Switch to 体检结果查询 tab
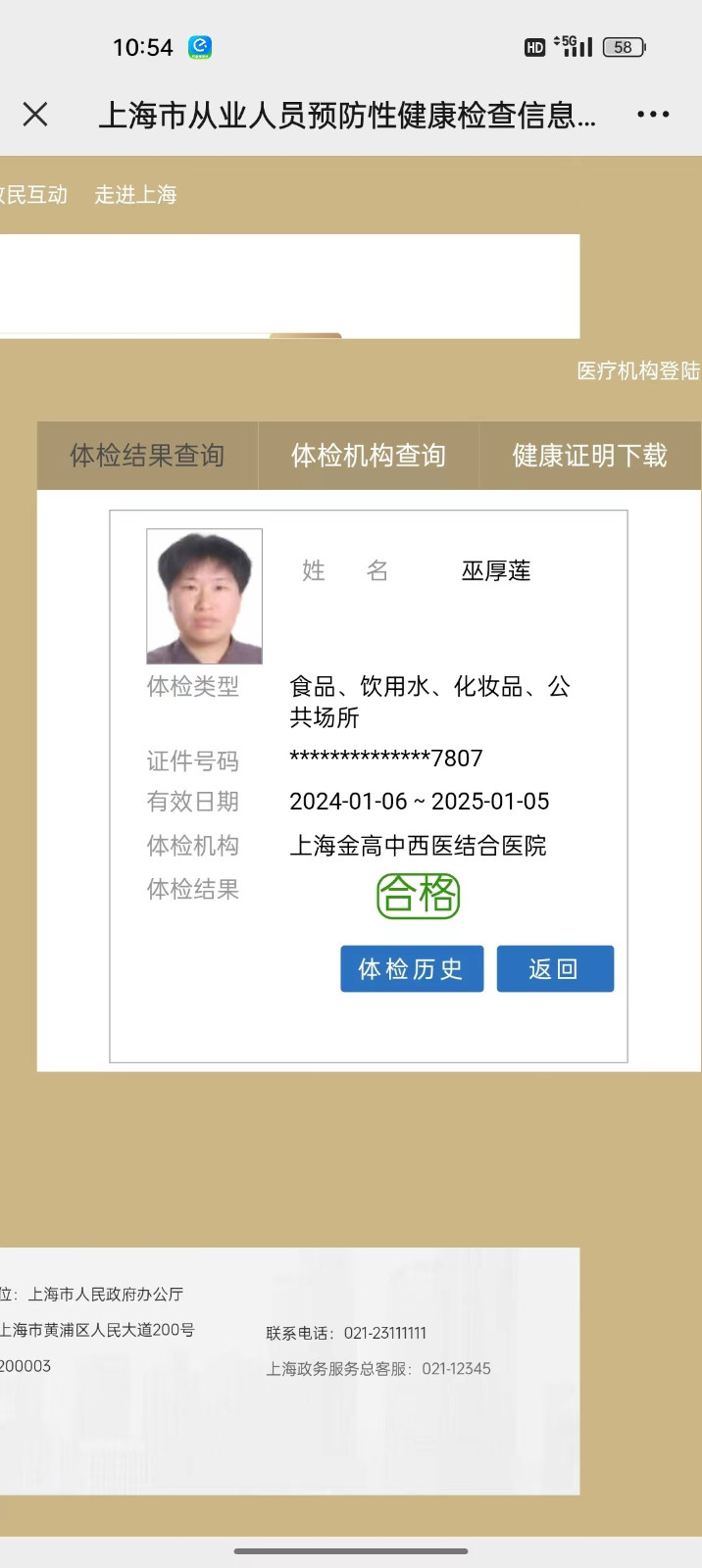 [147, 456]
